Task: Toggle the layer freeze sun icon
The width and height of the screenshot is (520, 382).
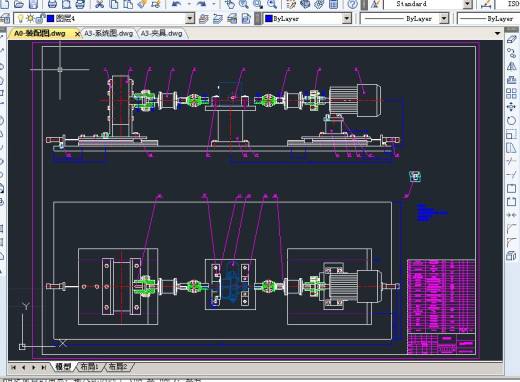Action: click(x=30, y=19)
